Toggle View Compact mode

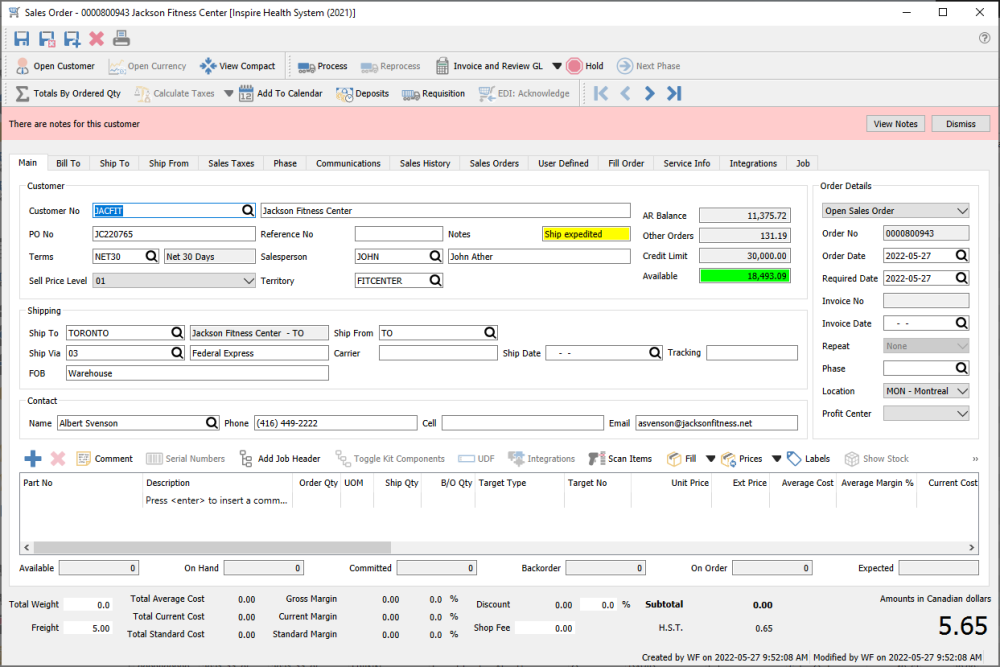point(237,66)
